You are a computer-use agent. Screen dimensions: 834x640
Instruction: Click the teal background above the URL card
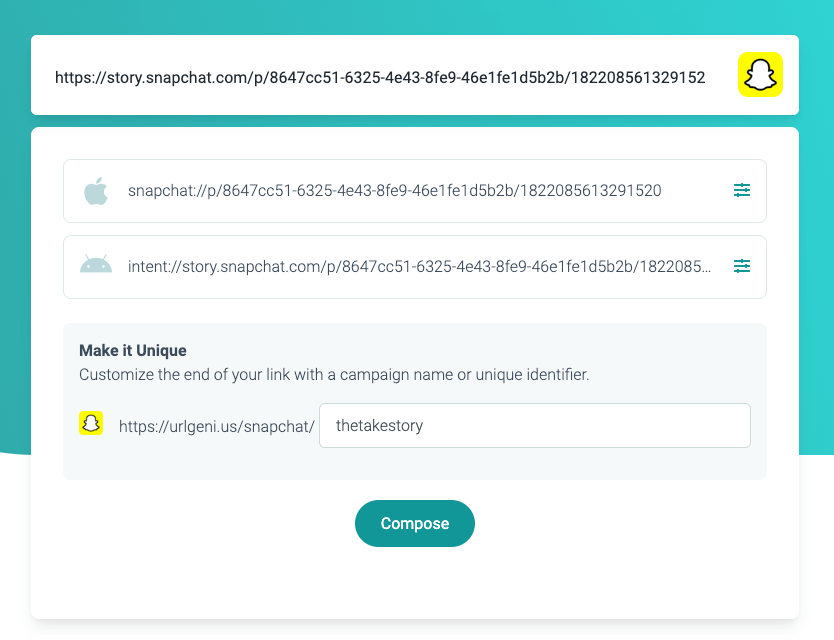click(415, 16)
